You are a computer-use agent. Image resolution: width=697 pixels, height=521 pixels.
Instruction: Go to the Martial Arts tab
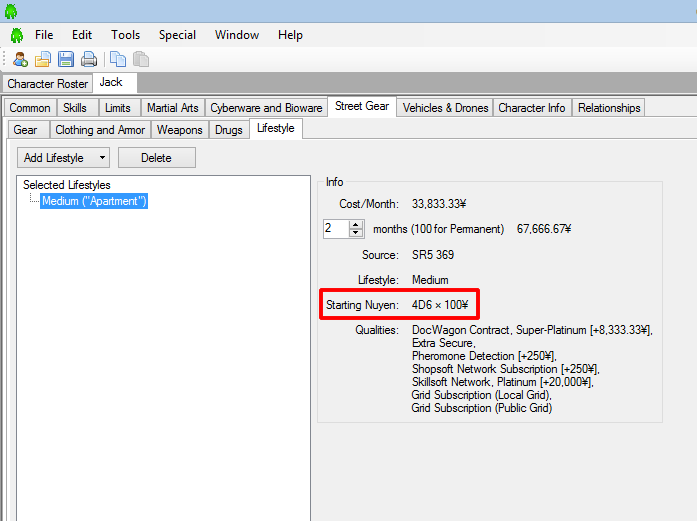pyautogui.click(x=172, y=108)
